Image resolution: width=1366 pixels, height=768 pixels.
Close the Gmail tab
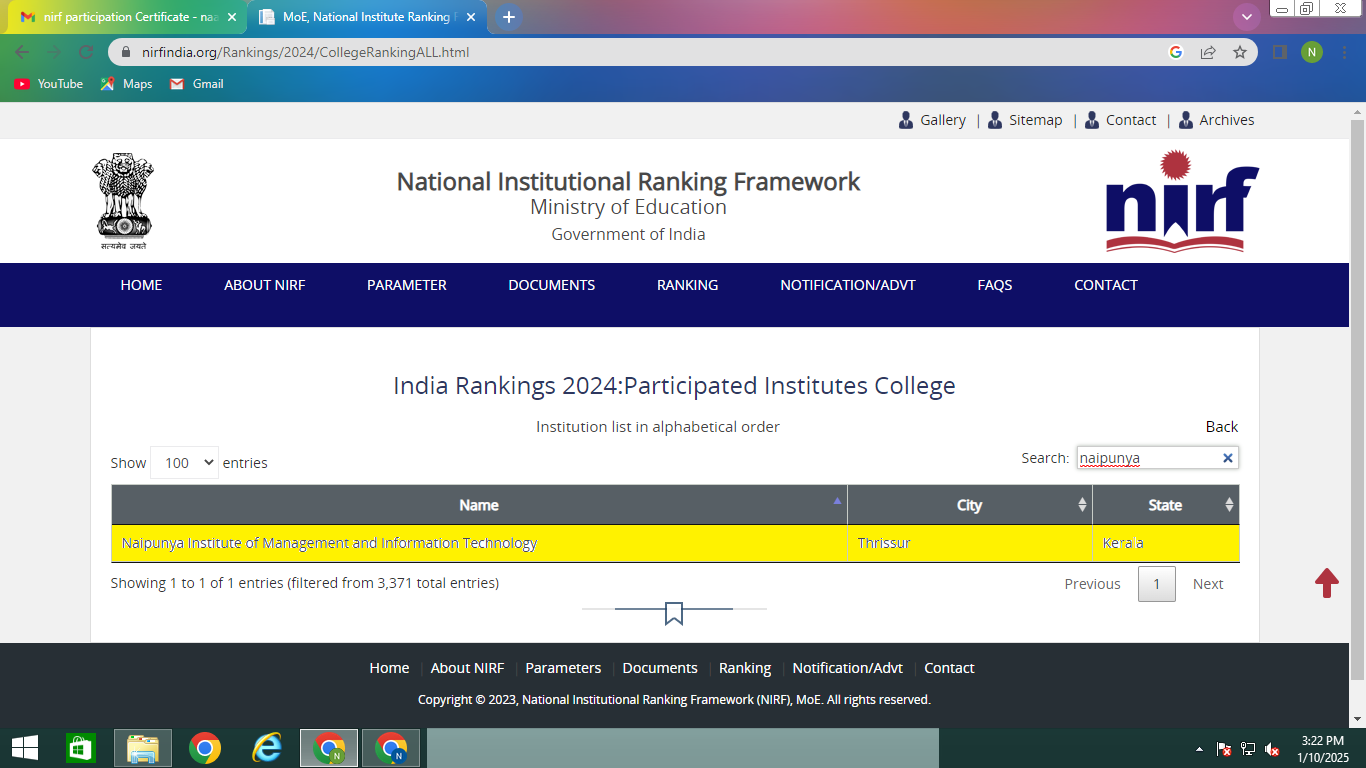coord(232,17)
